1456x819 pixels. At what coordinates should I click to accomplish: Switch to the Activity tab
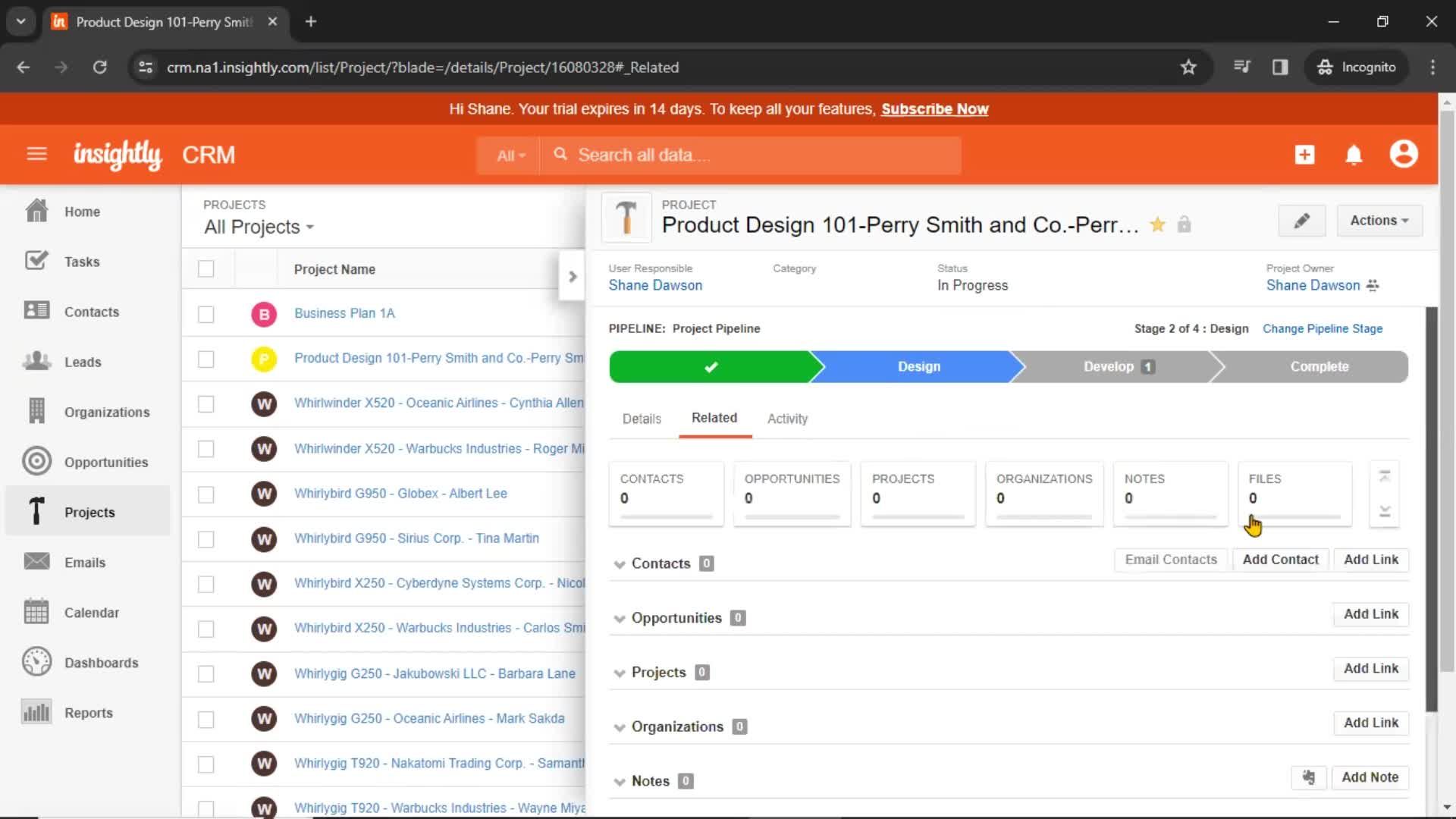click(787, 419)
